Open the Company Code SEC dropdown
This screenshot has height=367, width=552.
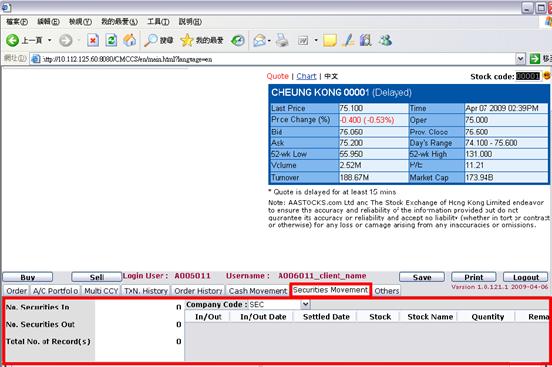(x=305, y=304)
